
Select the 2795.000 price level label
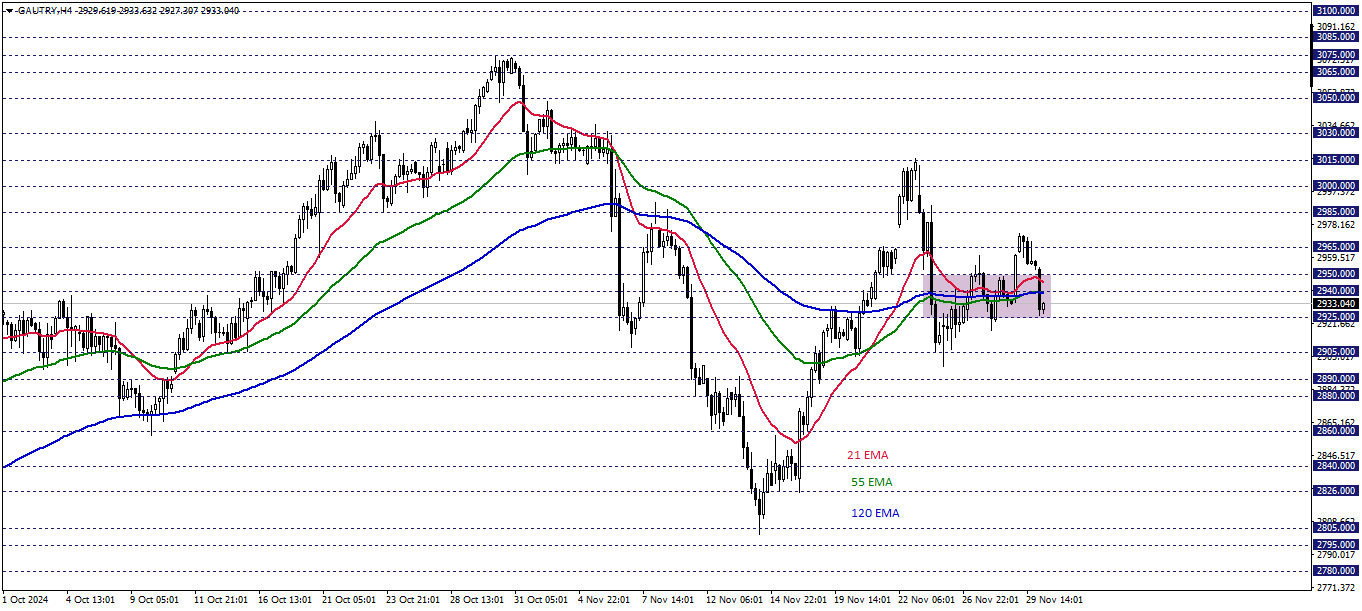[1336, 545]
